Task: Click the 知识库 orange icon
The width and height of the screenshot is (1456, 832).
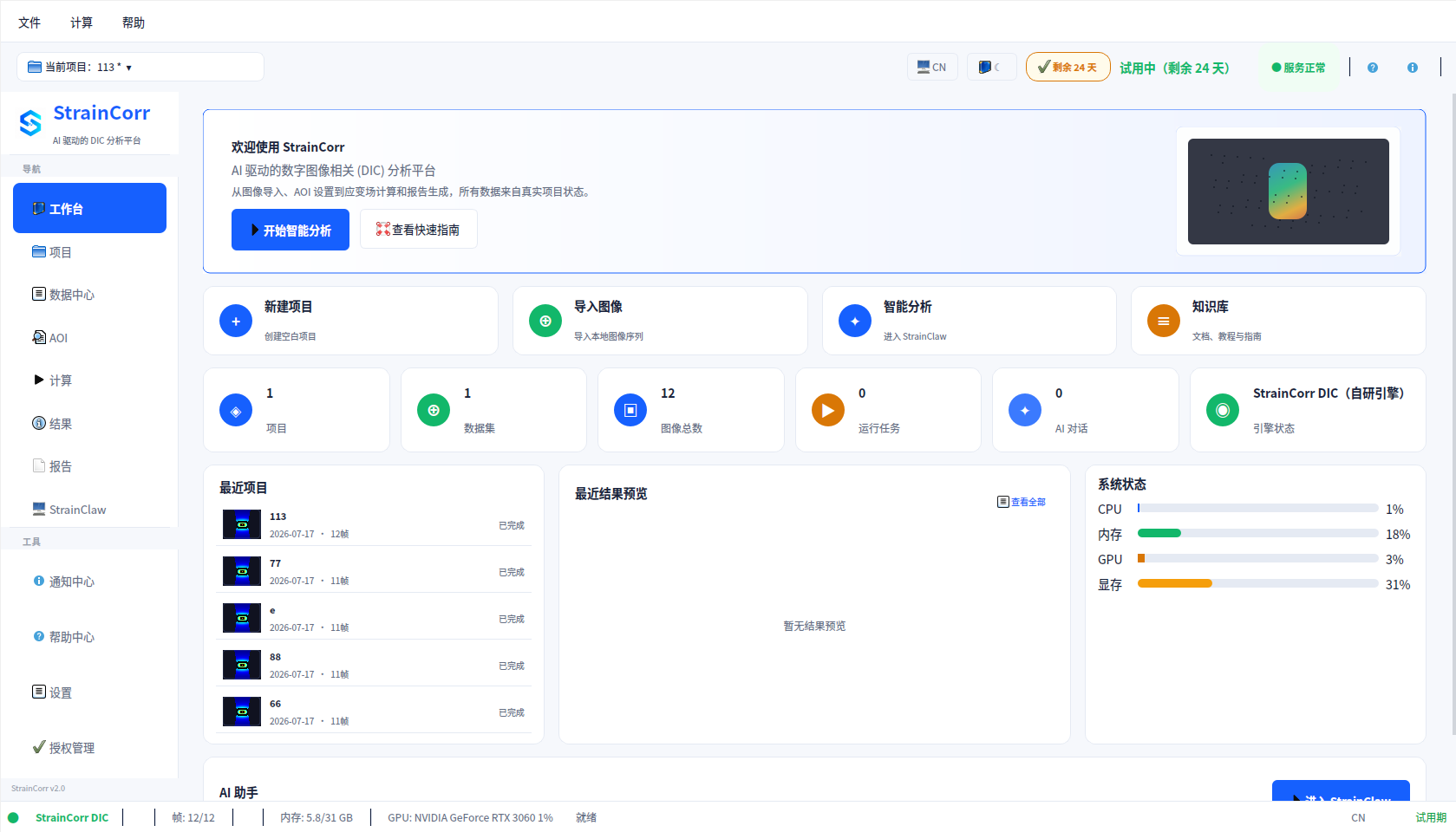Action: pyautogui.click(x=1164, y=321)
